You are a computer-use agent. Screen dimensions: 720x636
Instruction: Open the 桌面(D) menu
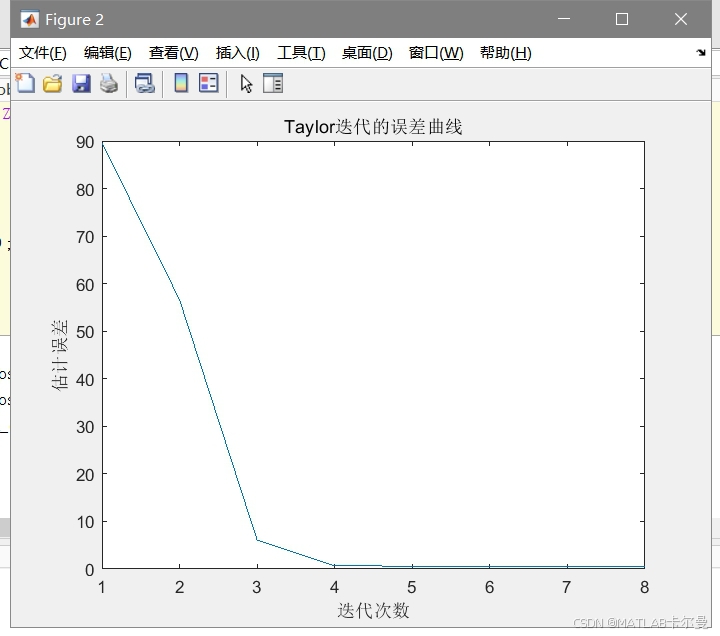[x=367, y=53]
